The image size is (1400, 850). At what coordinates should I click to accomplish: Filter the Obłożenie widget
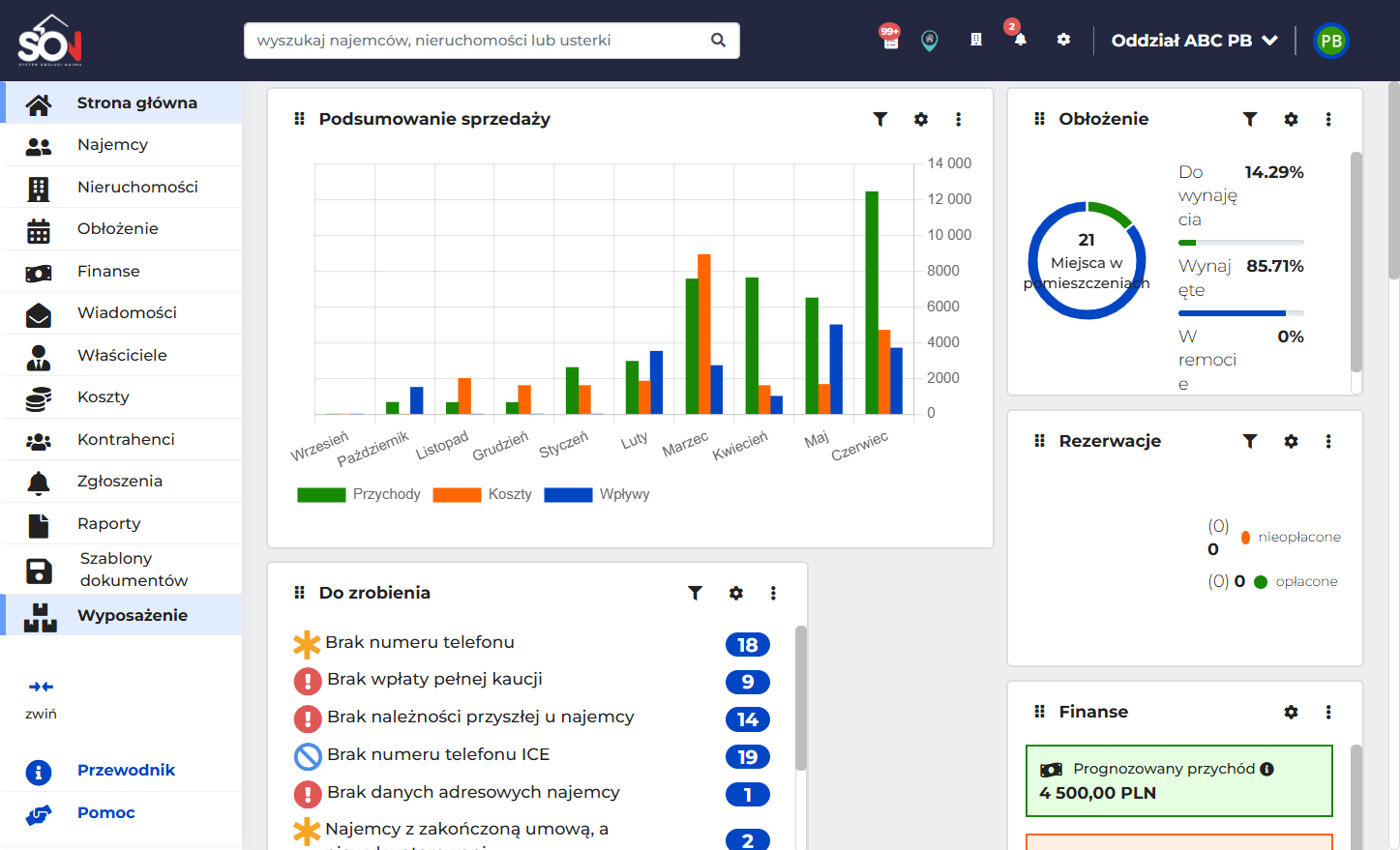pyautogui.click(x=1250, y=119)
